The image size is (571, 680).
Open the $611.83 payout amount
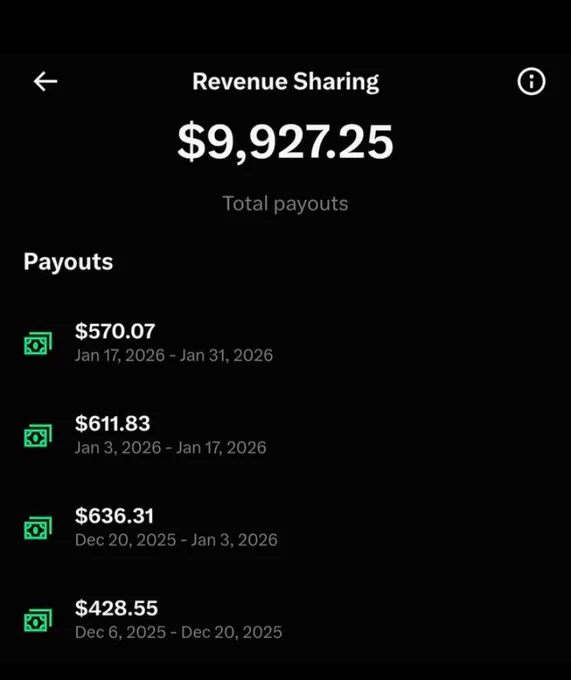pyautogui.click(x=113, y=424)
